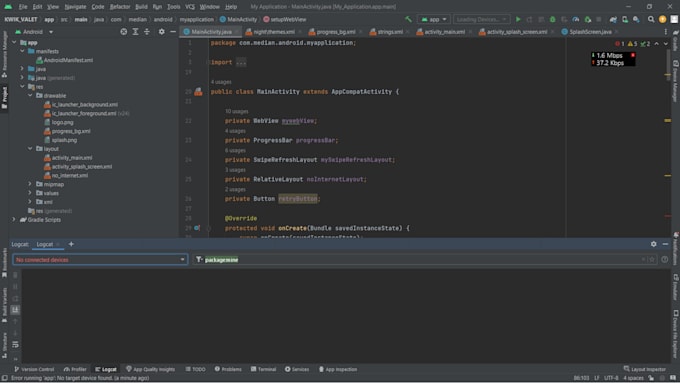
Task: Expand the mipmap folder
Action: pos(30,184)
